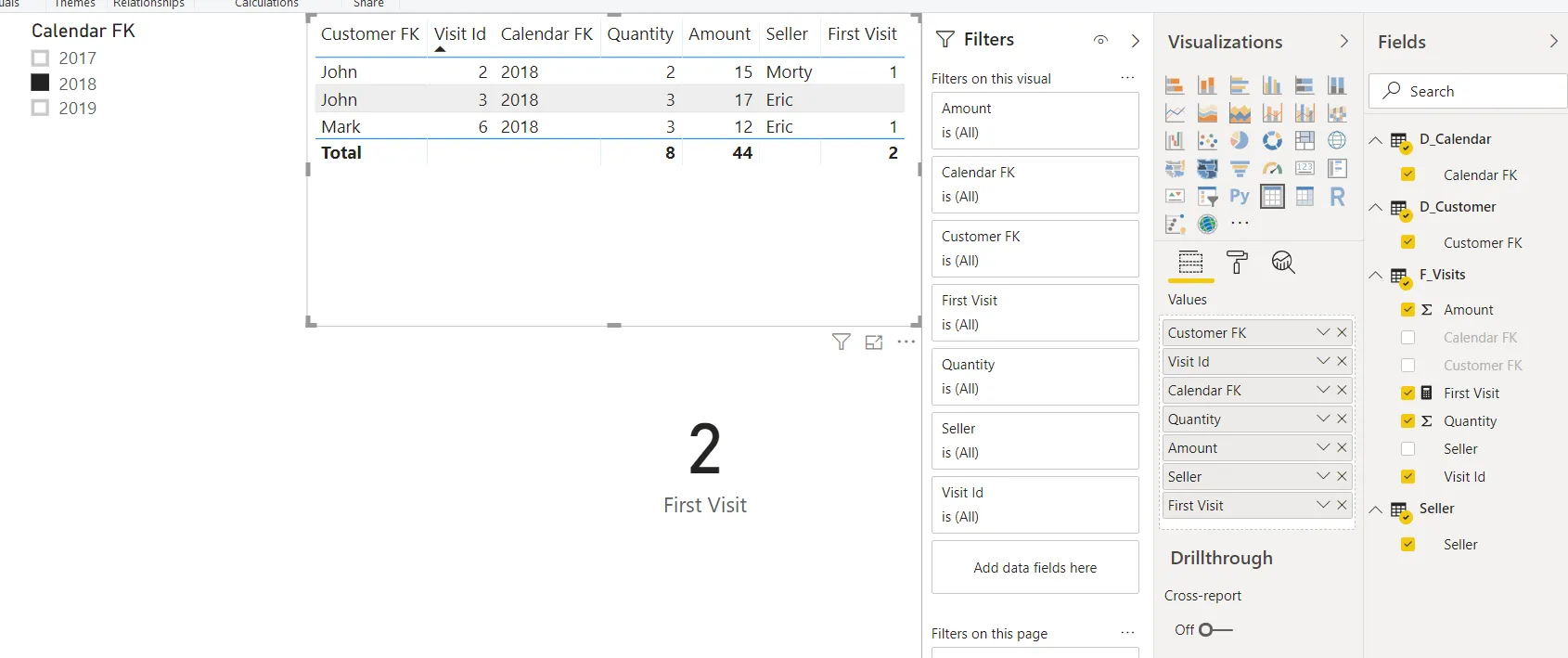The image size is (1568, 658).
Task: Open dropdown for Quantity value field
Action: pos(1323,419)
